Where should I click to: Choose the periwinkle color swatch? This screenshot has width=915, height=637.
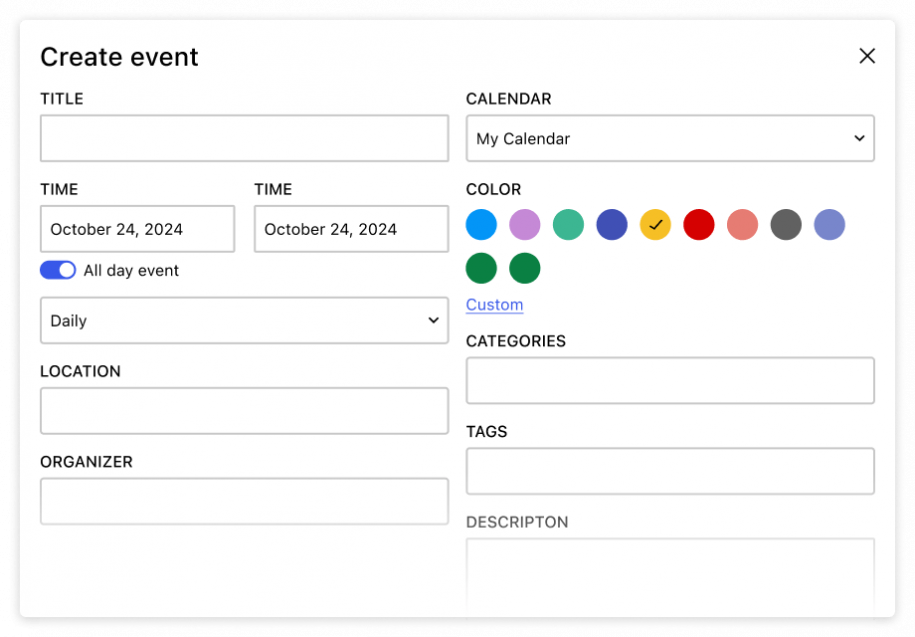830,225
